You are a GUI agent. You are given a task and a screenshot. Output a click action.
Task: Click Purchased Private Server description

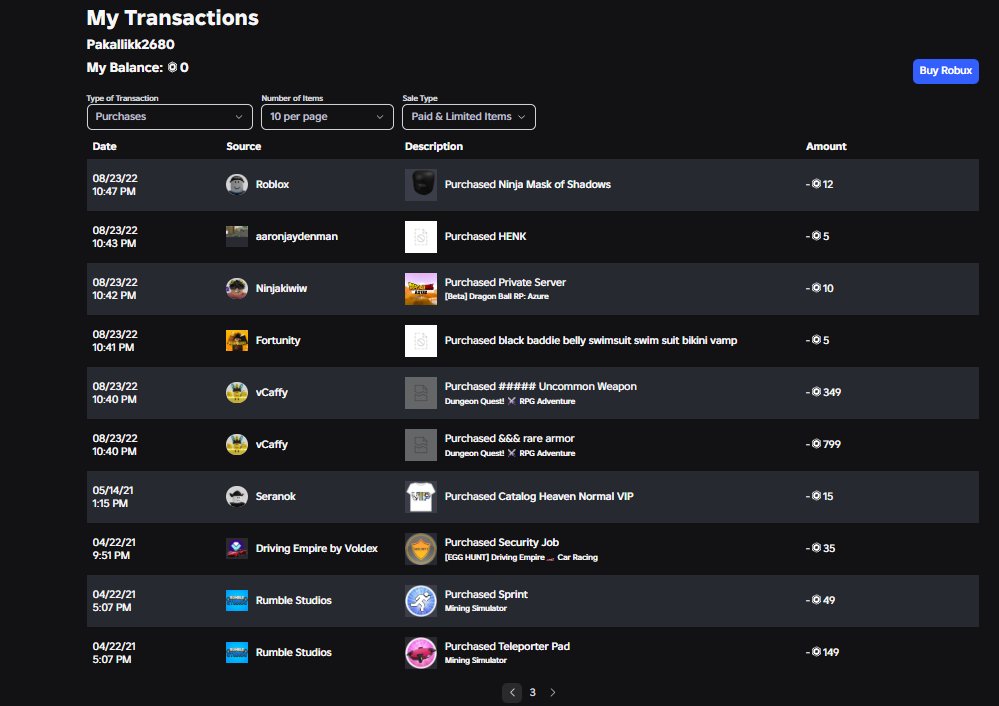pyautogui.click(x=505, y=282)
